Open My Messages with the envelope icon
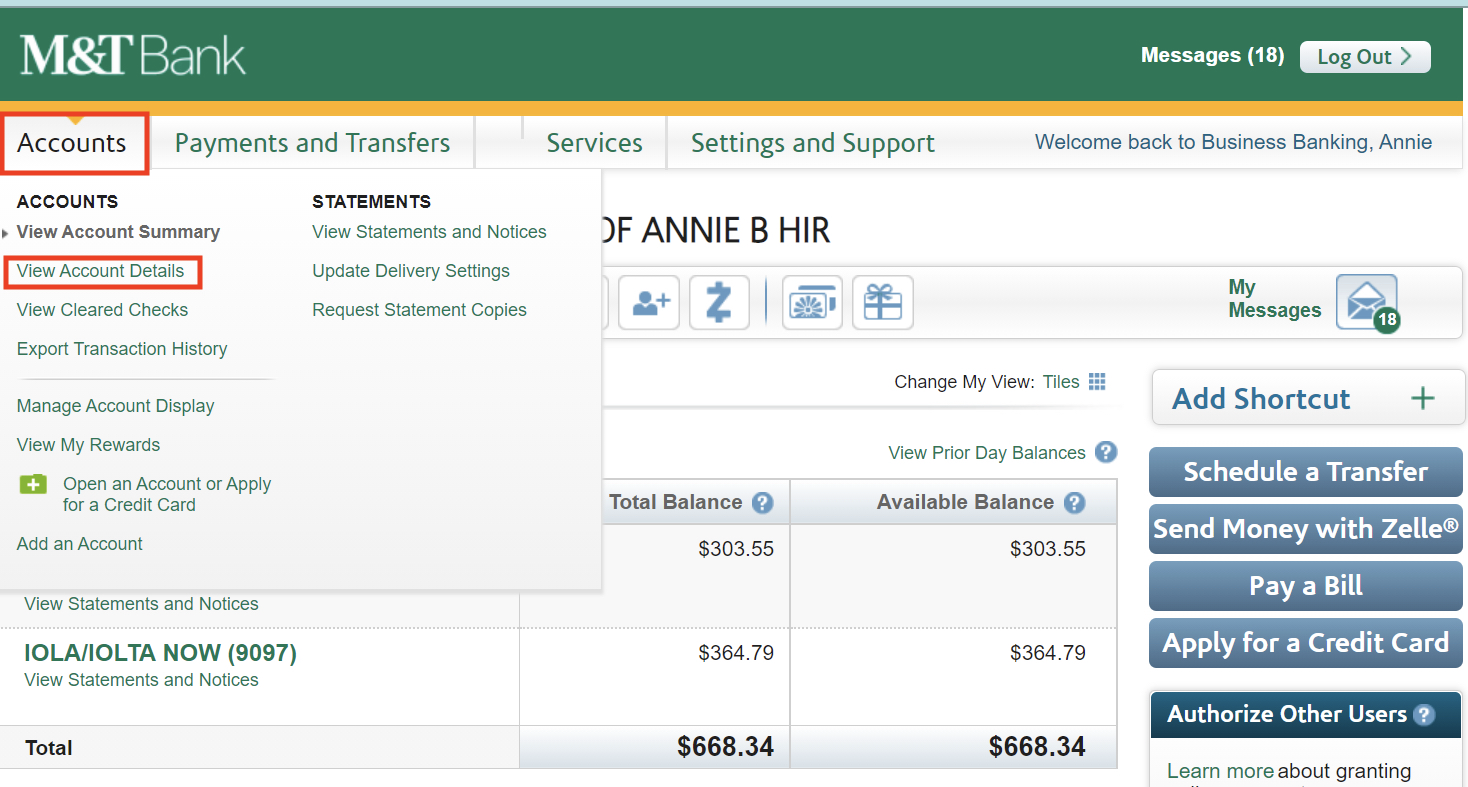 coord(1366,300)
